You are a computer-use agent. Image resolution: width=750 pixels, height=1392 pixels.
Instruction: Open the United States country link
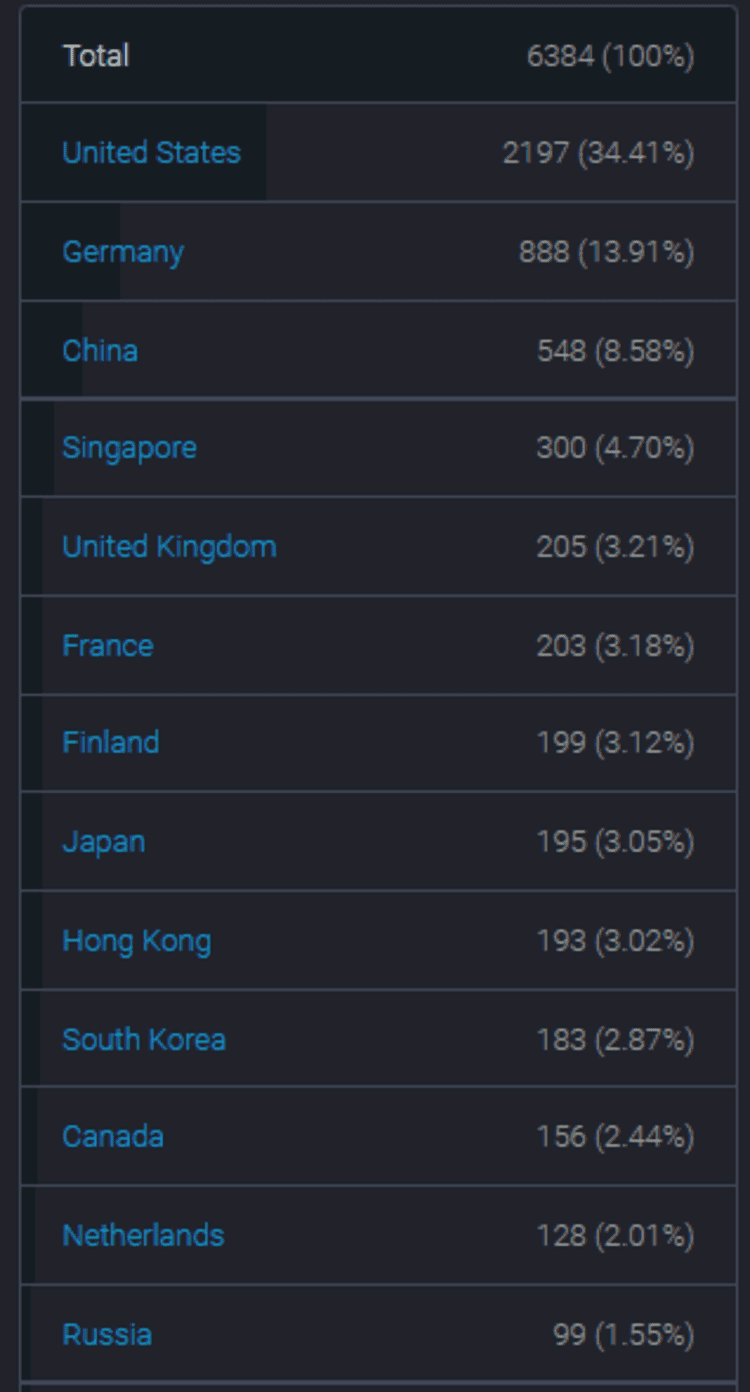[x=151, y=153]
